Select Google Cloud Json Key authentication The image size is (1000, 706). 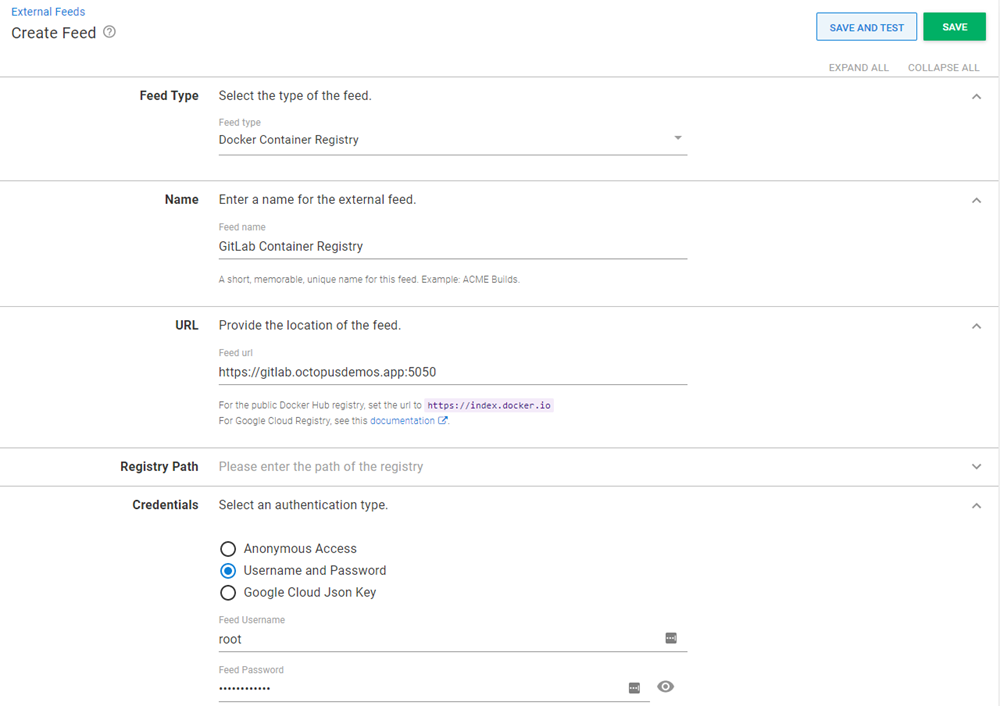pos(228,592)
